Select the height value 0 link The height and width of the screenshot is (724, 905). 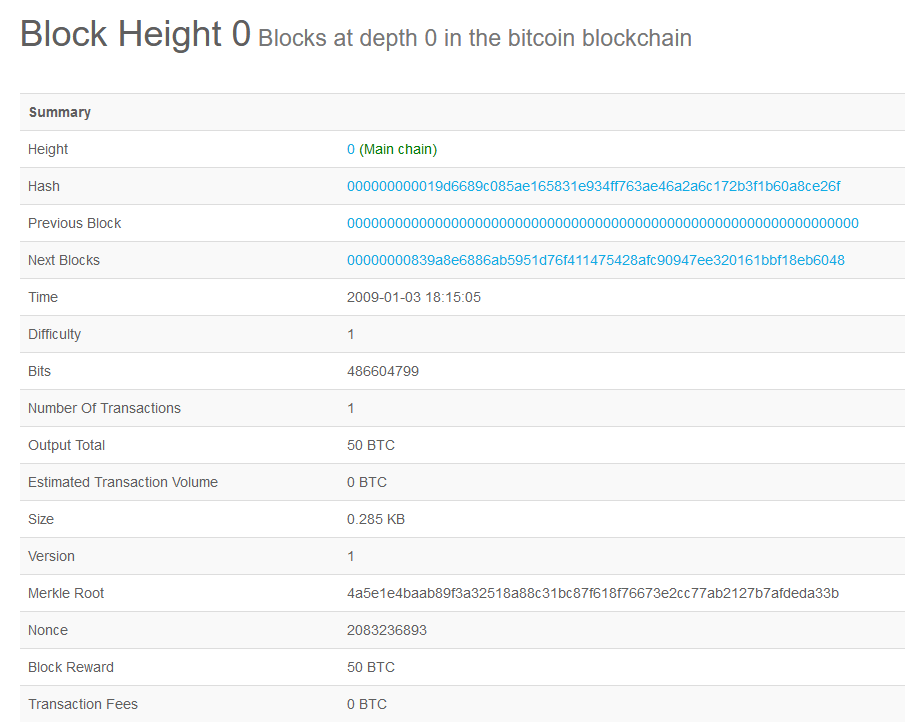click(x=348, y=148)
